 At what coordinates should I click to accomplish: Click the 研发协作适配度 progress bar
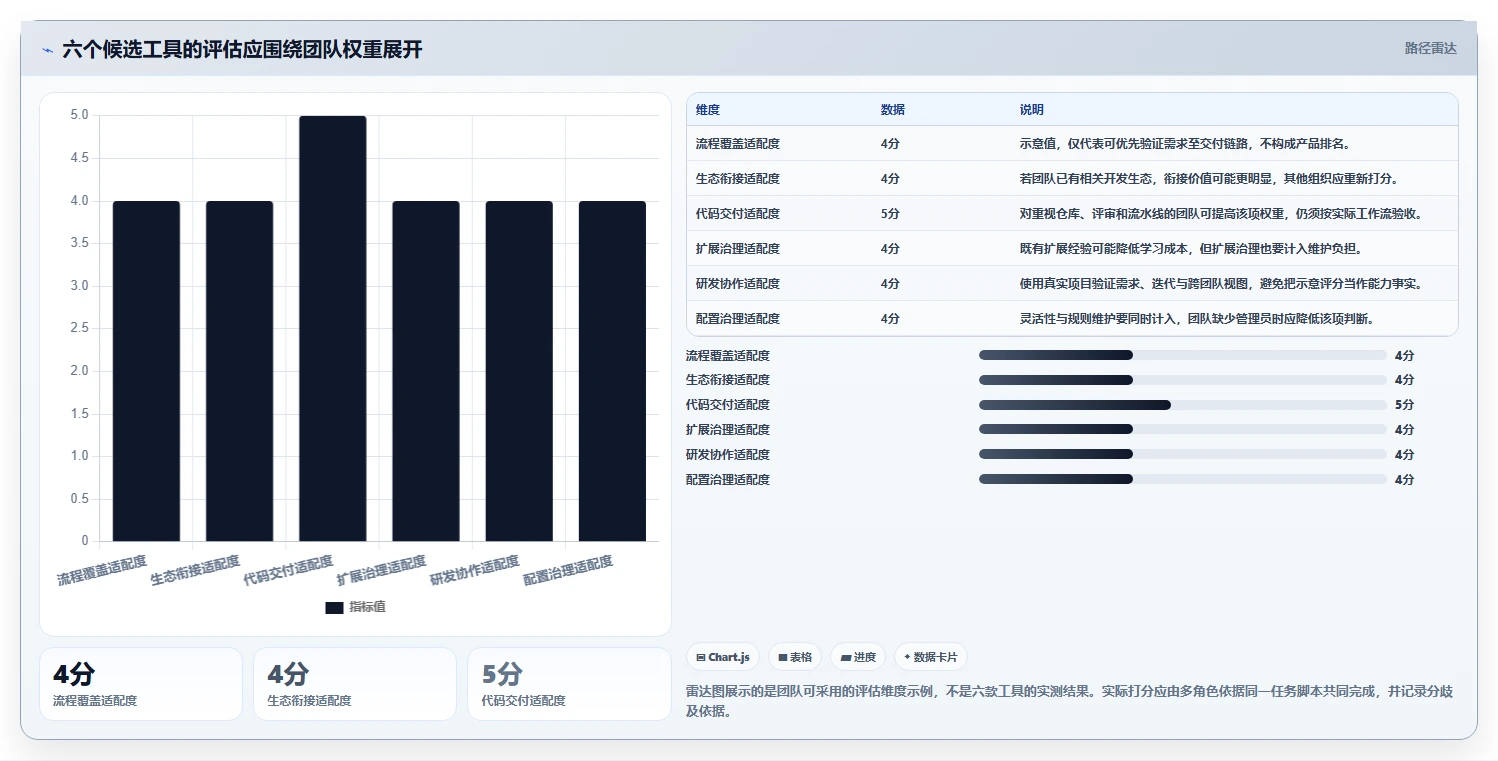tap(1183, 455)
